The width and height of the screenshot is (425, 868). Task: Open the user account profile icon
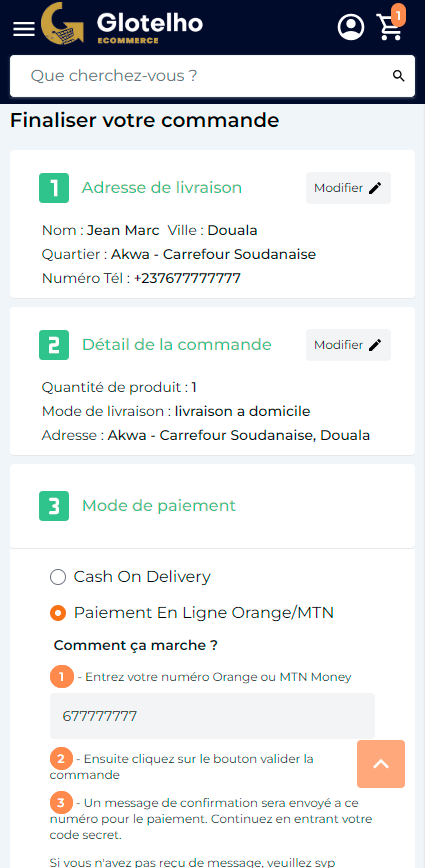coord(351,27)
